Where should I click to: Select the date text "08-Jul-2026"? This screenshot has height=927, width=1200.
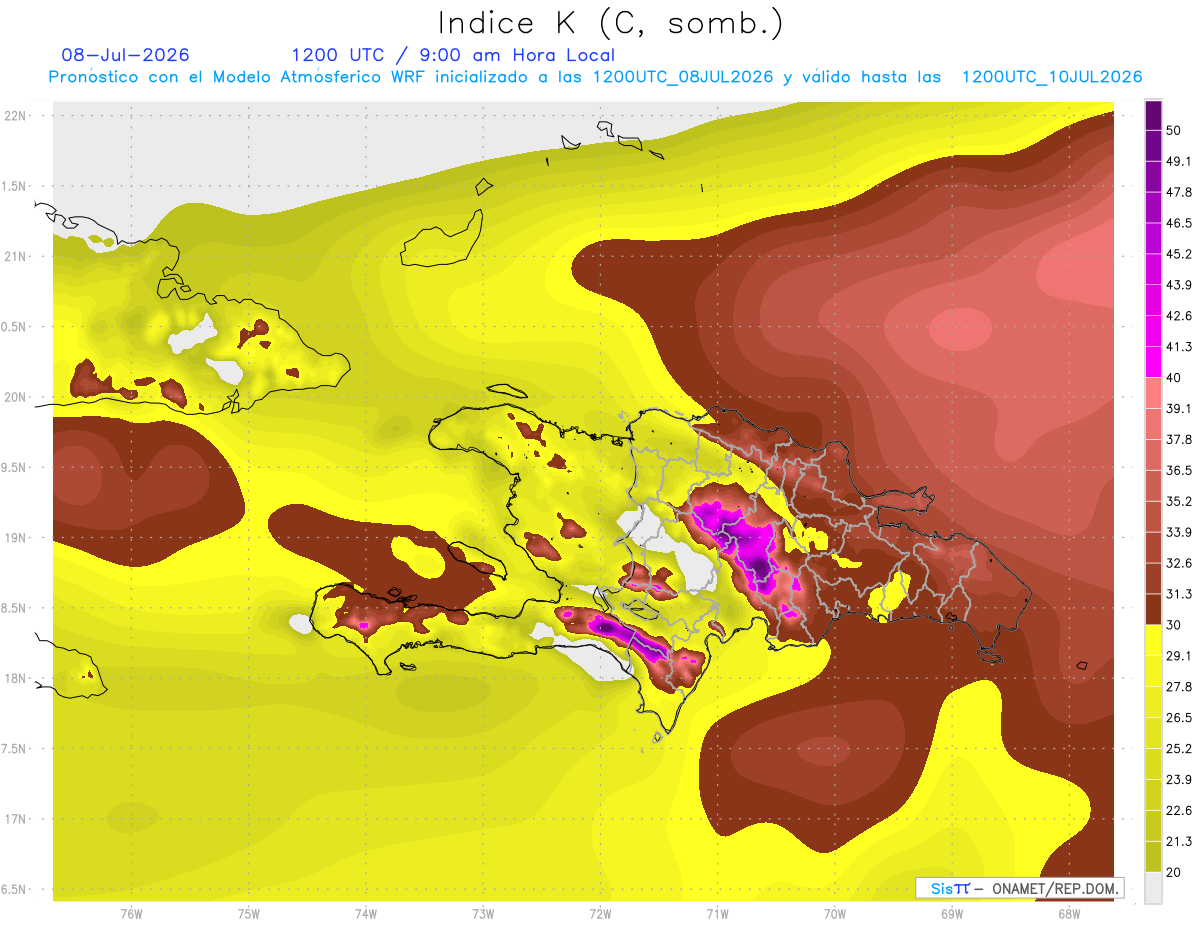tap(125, 55)
